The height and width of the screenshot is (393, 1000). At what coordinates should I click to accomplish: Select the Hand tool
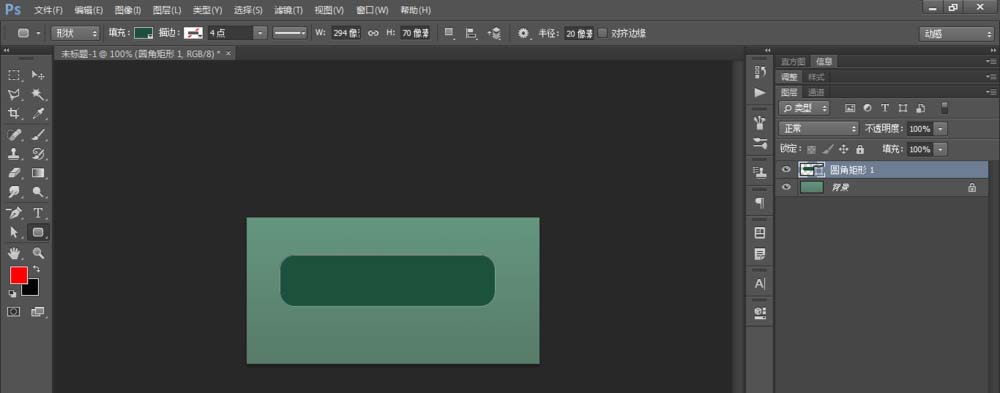[14, 253]
